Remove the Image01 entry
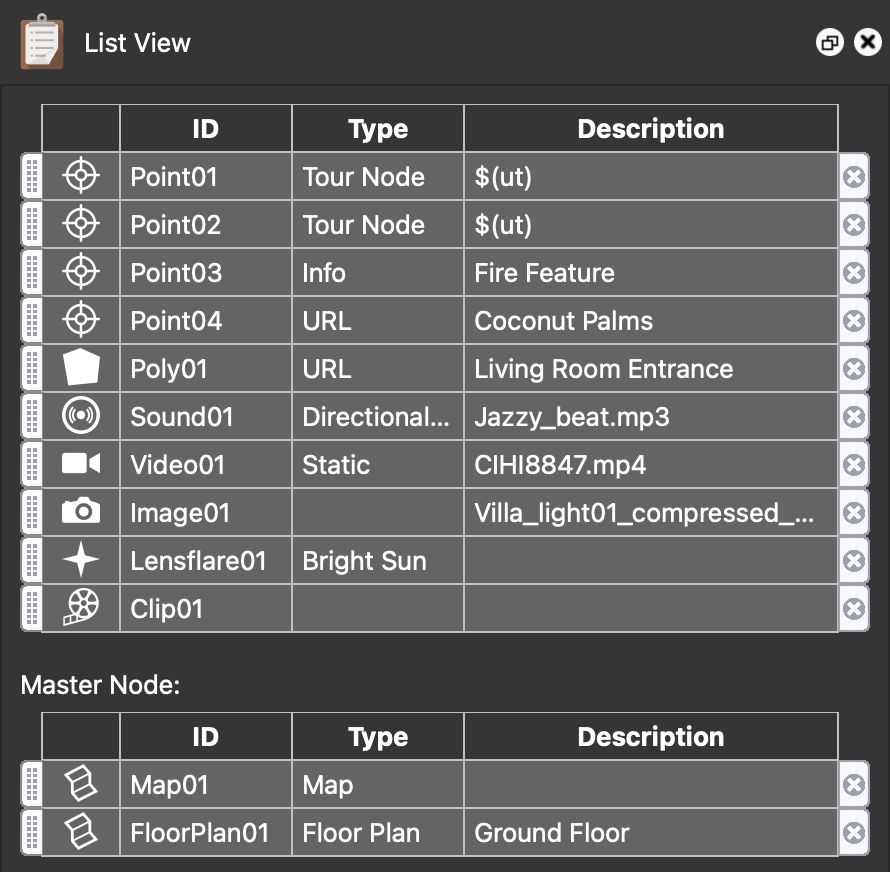890x872 pixels. pos(853,513)
